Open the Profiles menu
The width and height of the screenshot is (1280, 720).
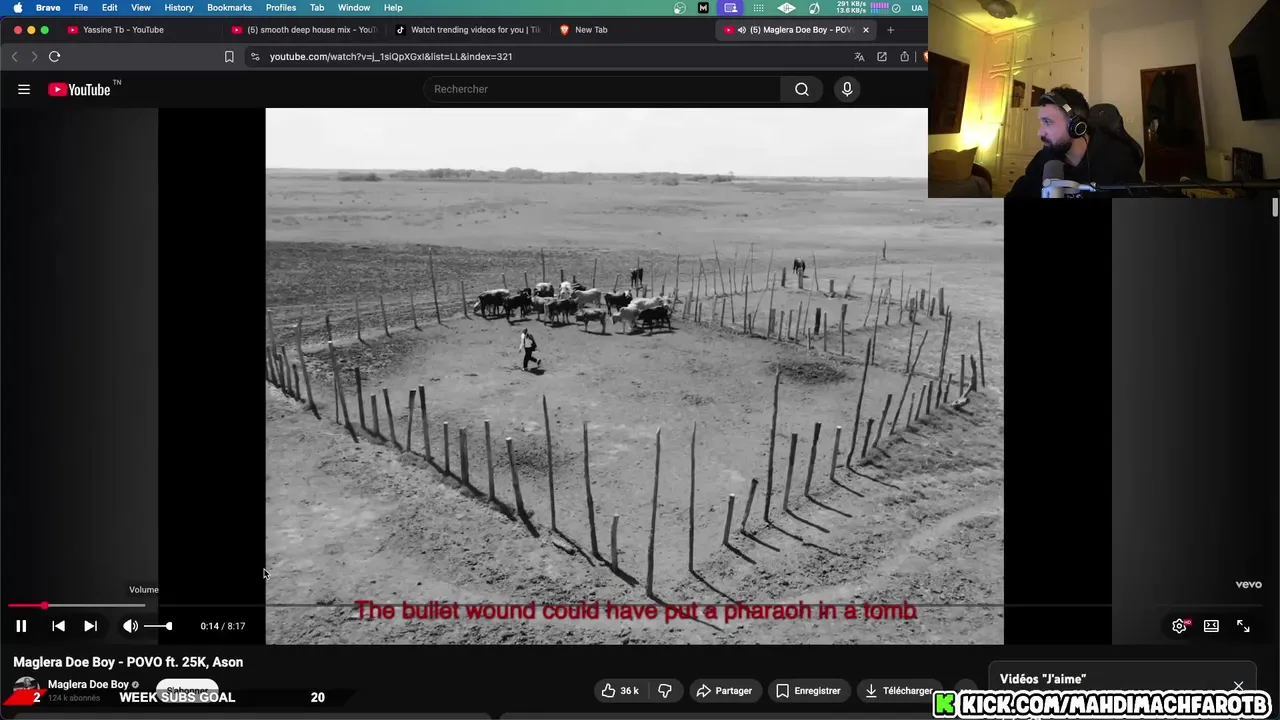coord(281,8)
